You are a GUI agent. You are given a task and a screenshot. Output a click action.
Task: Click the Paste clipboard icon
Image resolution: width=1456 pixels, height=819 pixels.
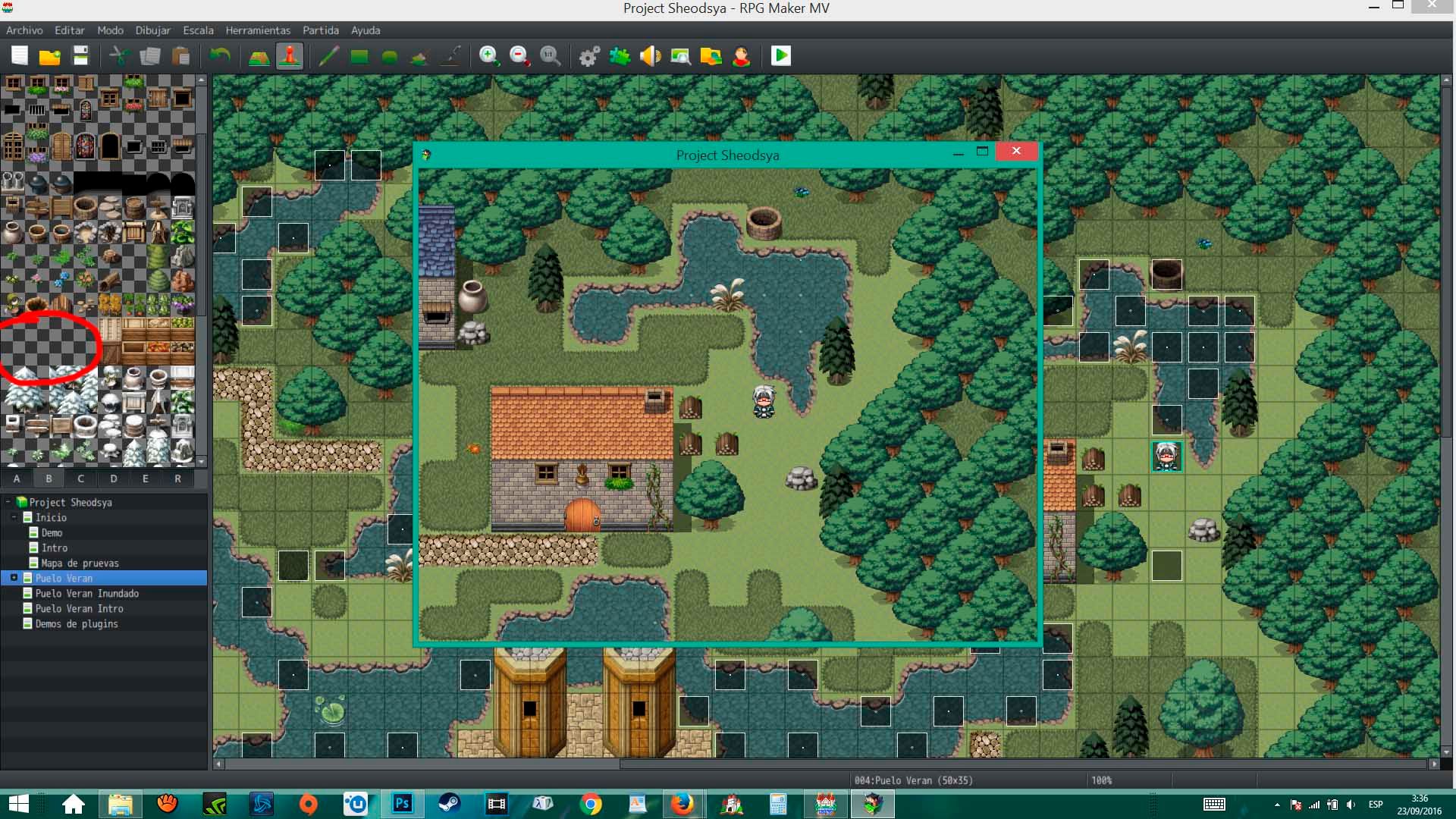pos(180,56)
